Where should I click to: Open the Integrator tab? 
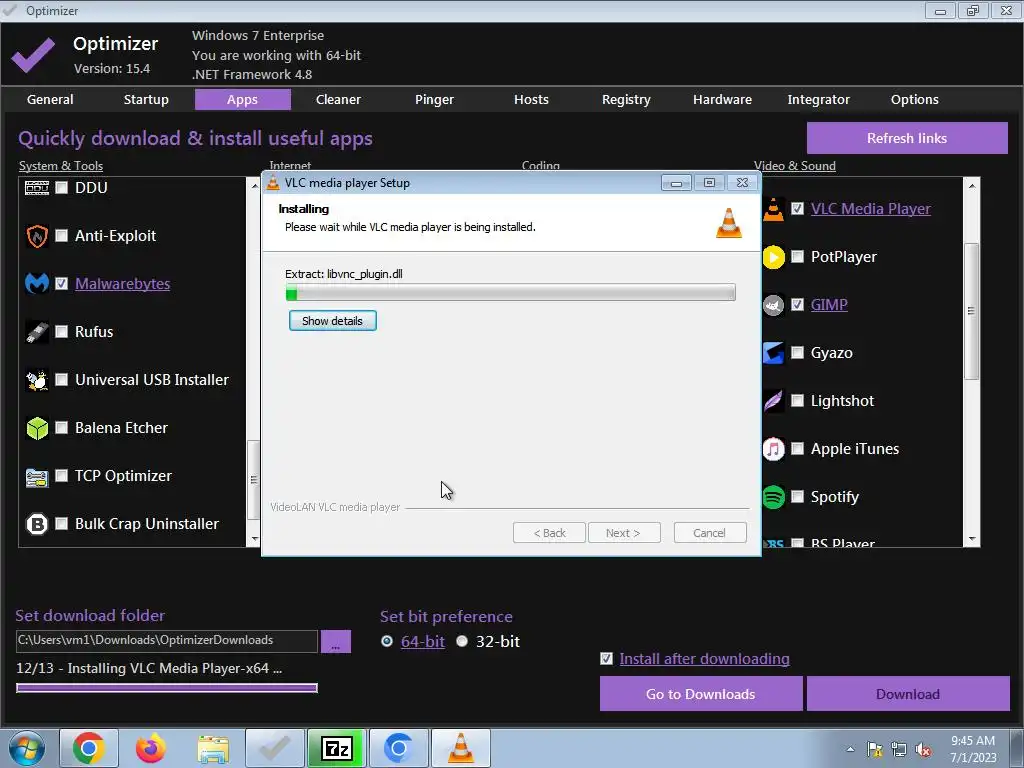click(x=818, y=100)
